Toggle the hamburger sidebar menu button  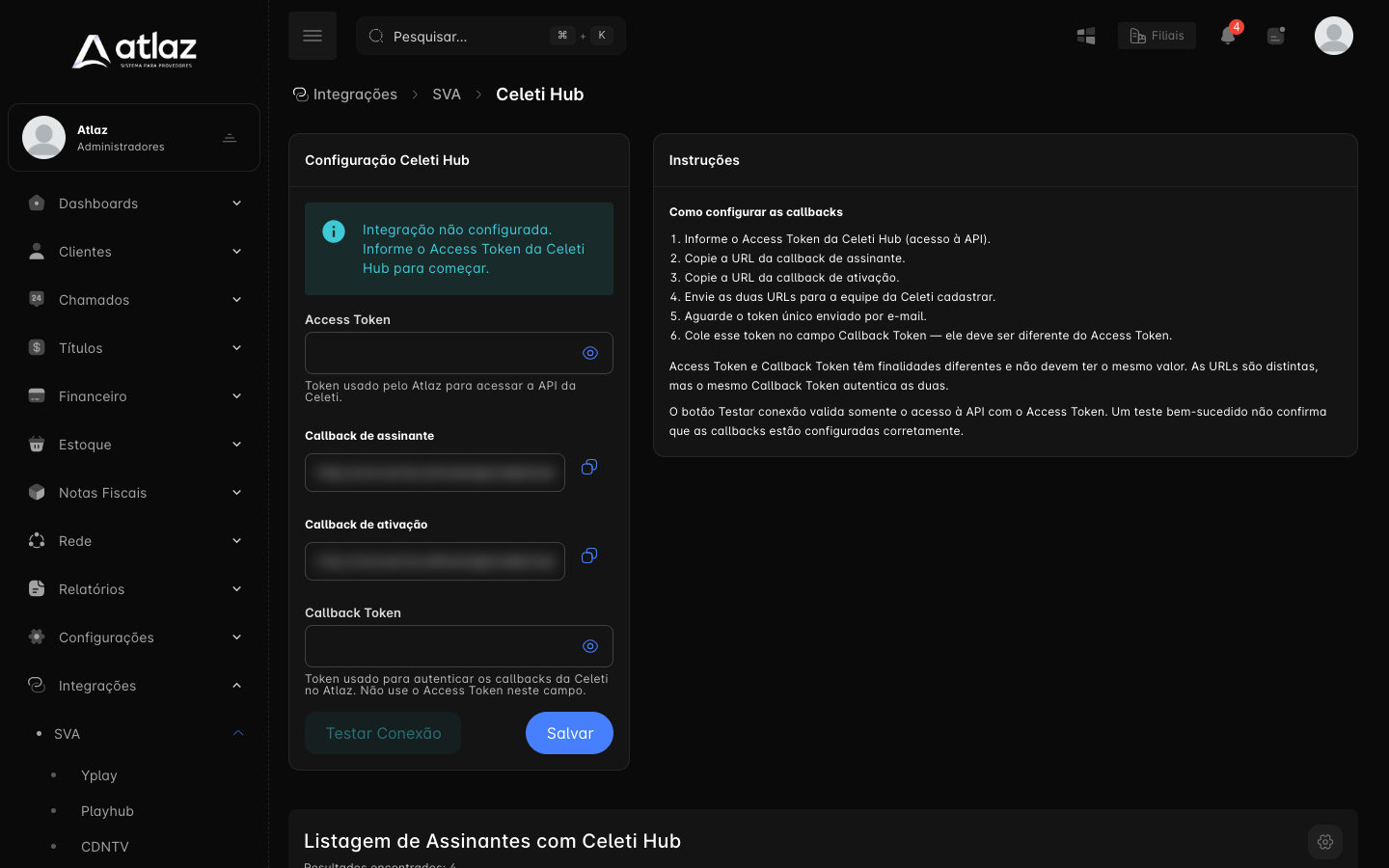(x=313, y=36)
